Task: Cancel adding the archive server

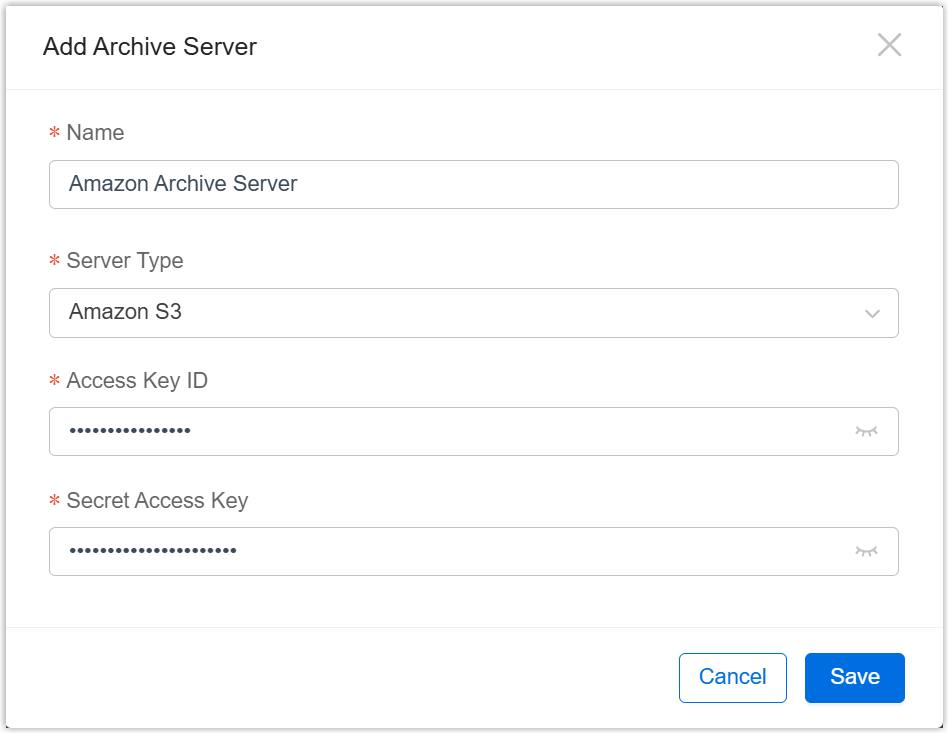Action: tap(732, 677)
